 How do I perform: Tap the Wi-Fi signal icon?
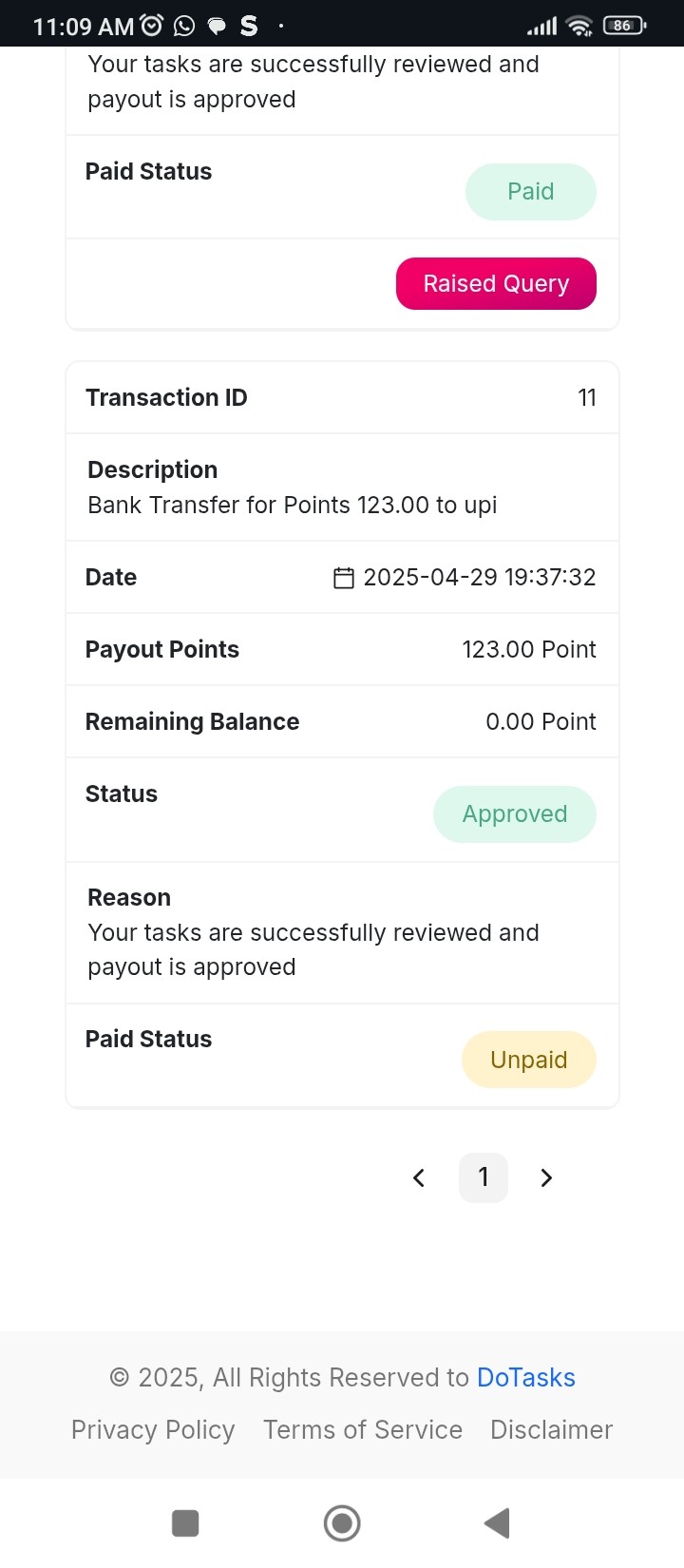(x=579, y=27)
